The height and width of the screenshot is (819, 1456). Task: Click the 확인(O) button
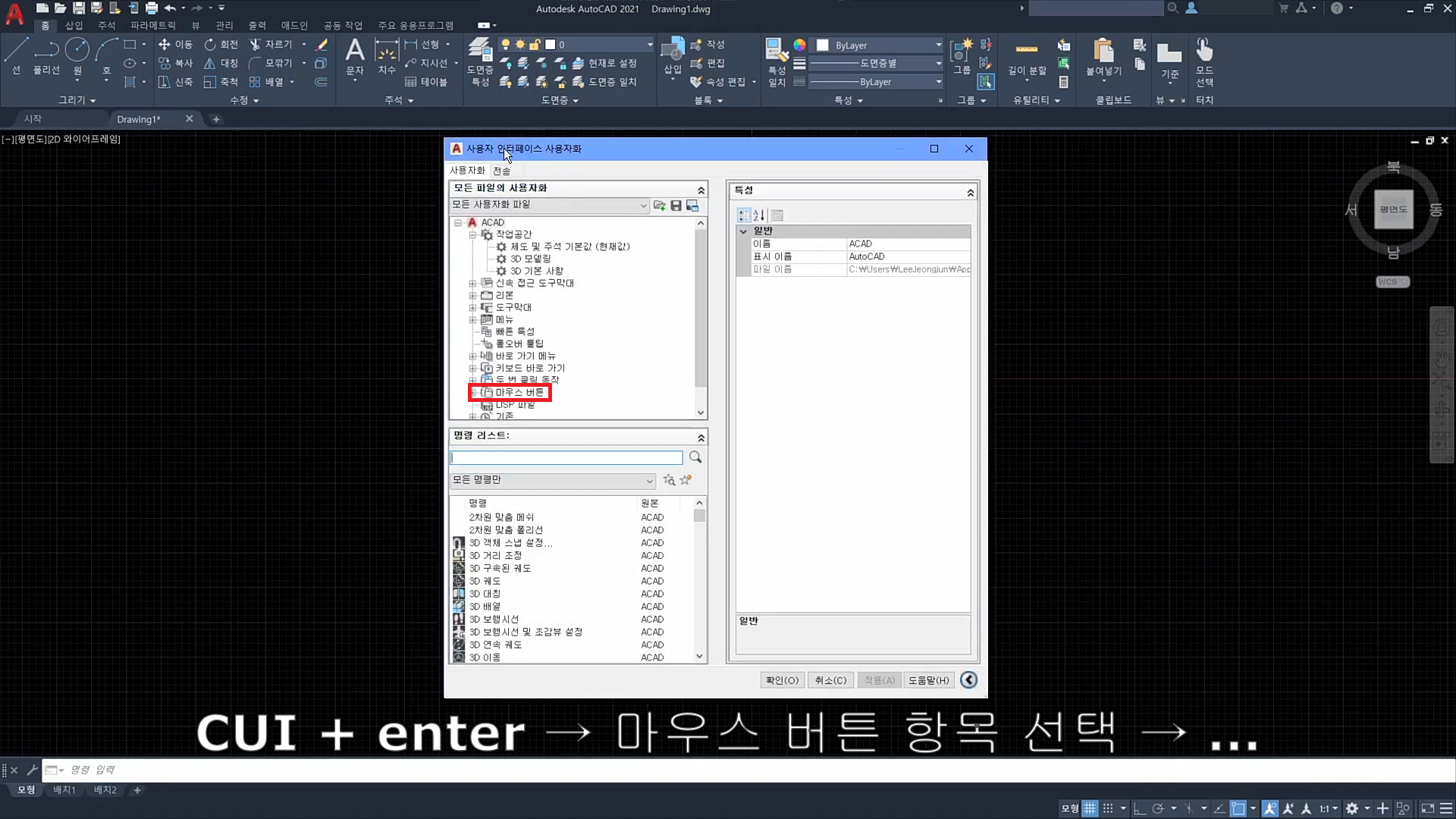point(782,680)
